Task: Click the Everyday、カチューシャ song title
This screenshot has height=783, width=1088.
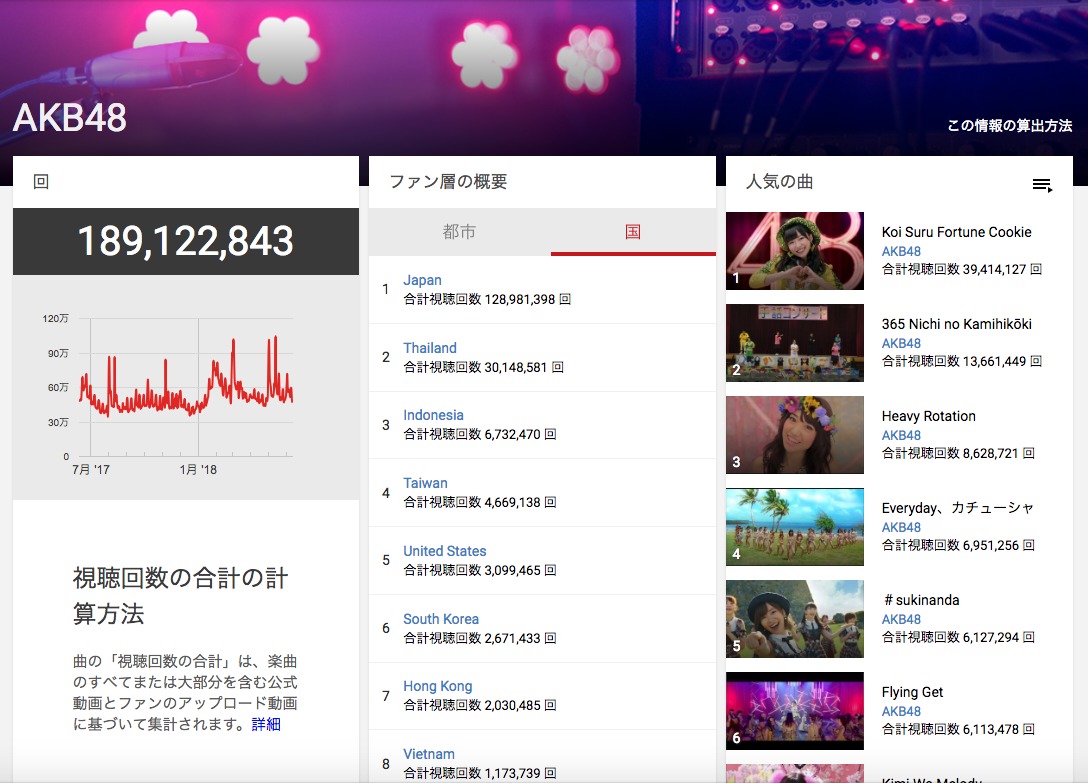Action: [x=958, y=508]
